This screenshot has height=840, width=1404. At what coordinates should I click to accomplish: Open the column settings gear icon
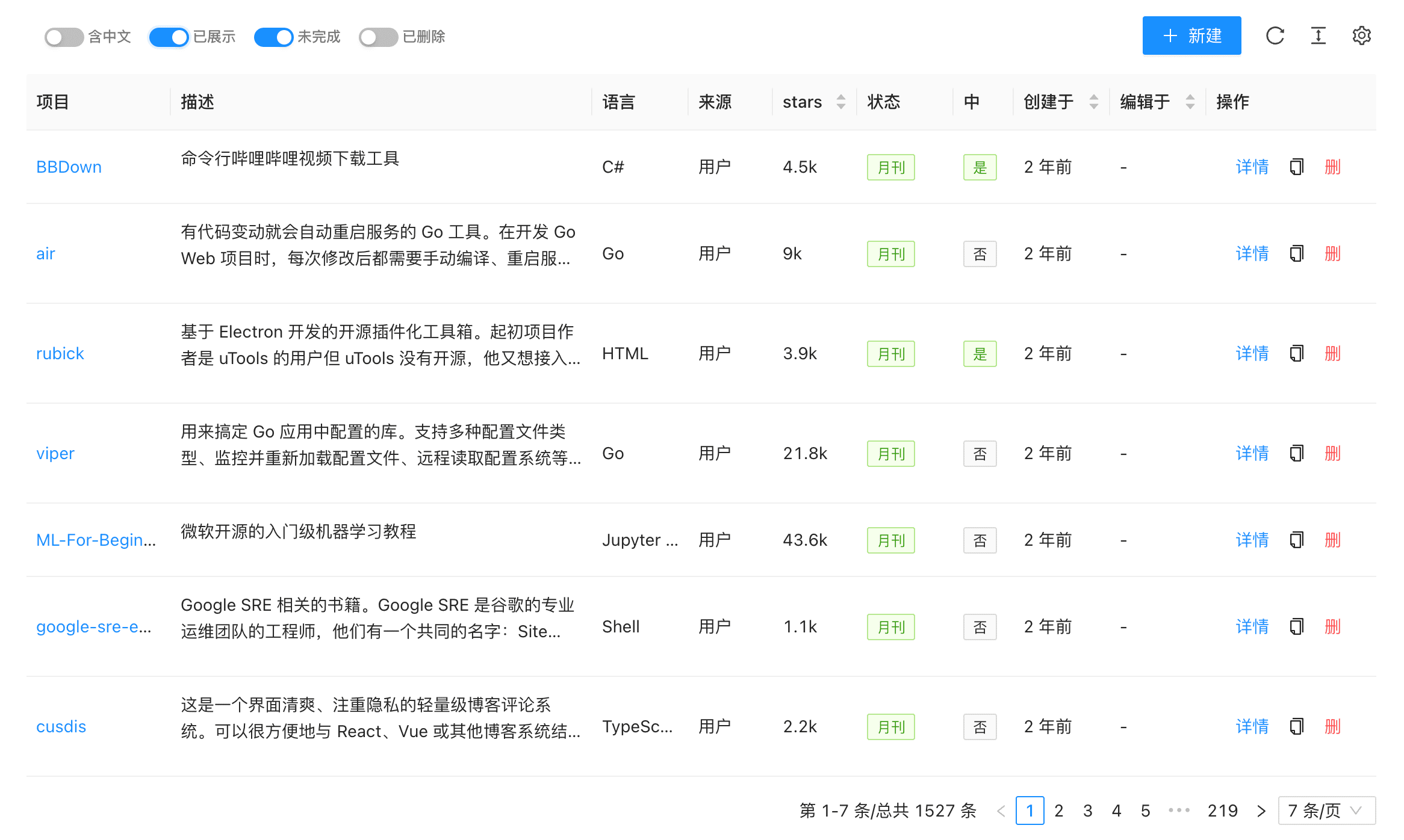pyautogui.click(x=1361, y=36)
